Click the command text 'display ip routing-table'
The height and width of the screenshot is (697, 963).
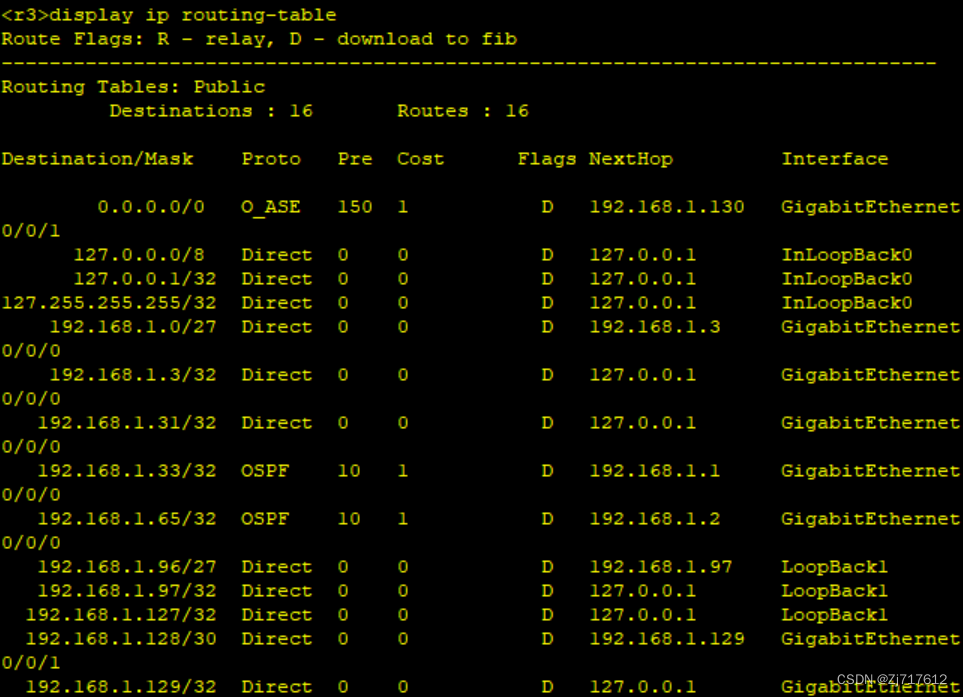tap(193, 15)
